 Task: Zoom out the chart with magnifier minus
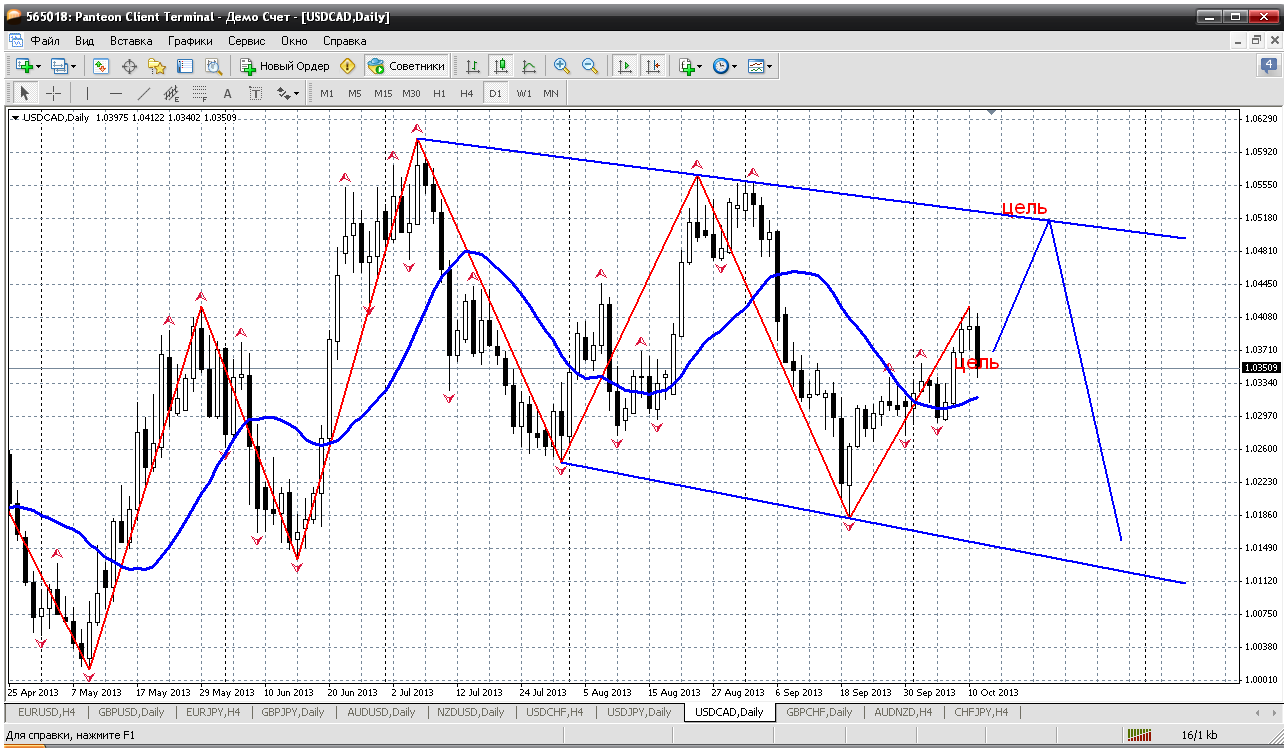[x=590, y=66]
